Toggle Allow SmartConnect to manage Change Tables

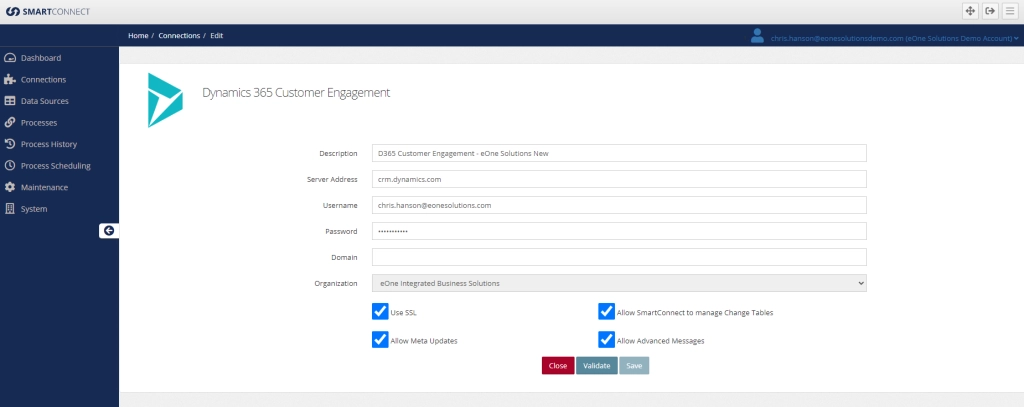point(607,312)
